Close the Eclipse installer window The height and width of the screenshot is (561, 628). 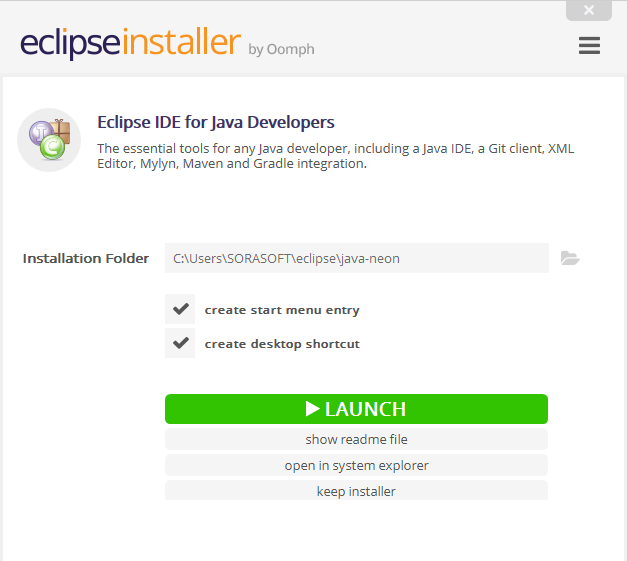[x=589, y=10]
